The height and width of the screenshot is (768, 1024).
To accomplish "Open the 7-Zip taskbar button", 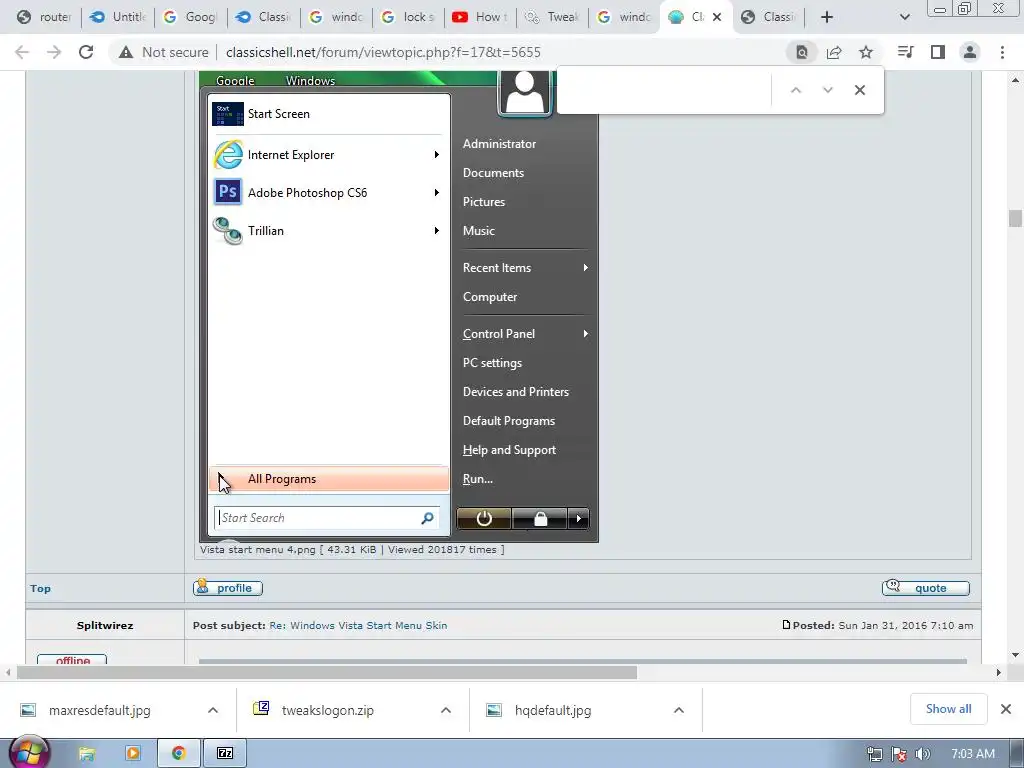I will click(225, 753).
